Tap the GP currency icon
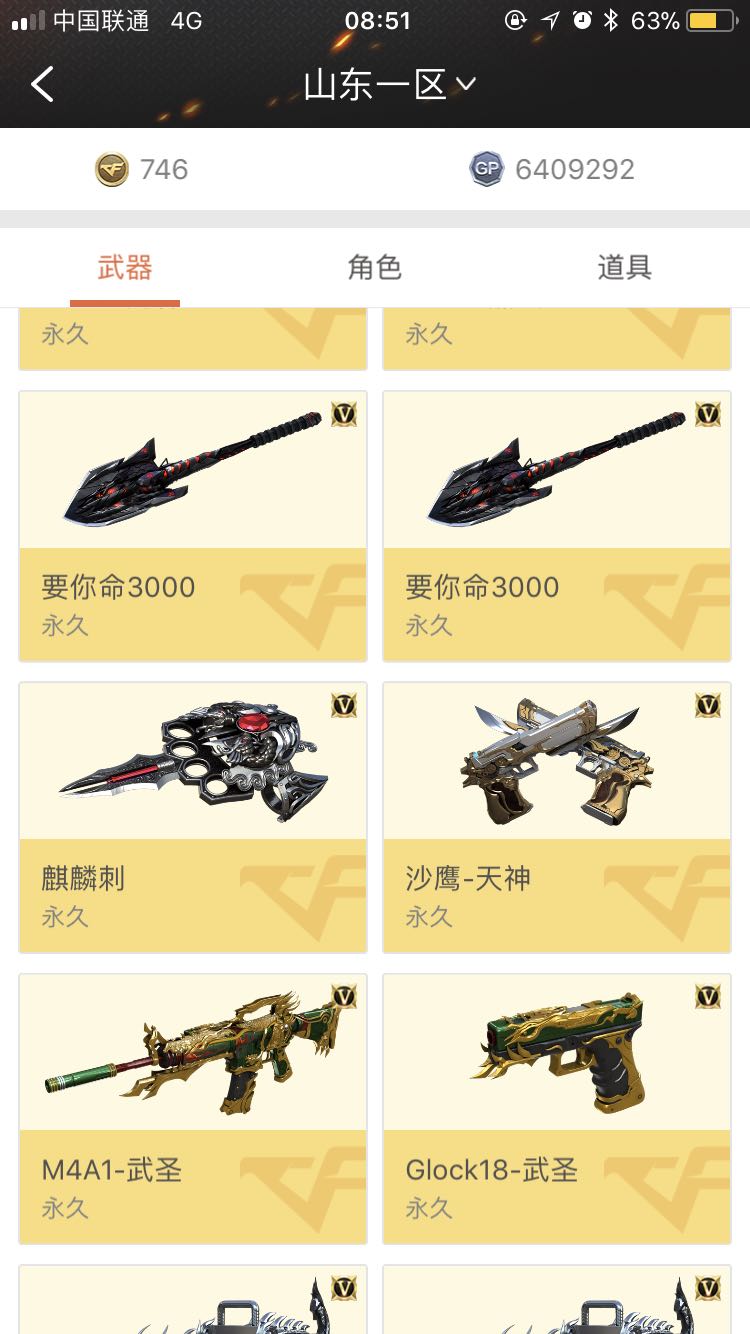750x1334 pixels. pyautogui.click(x=487, y=169)
